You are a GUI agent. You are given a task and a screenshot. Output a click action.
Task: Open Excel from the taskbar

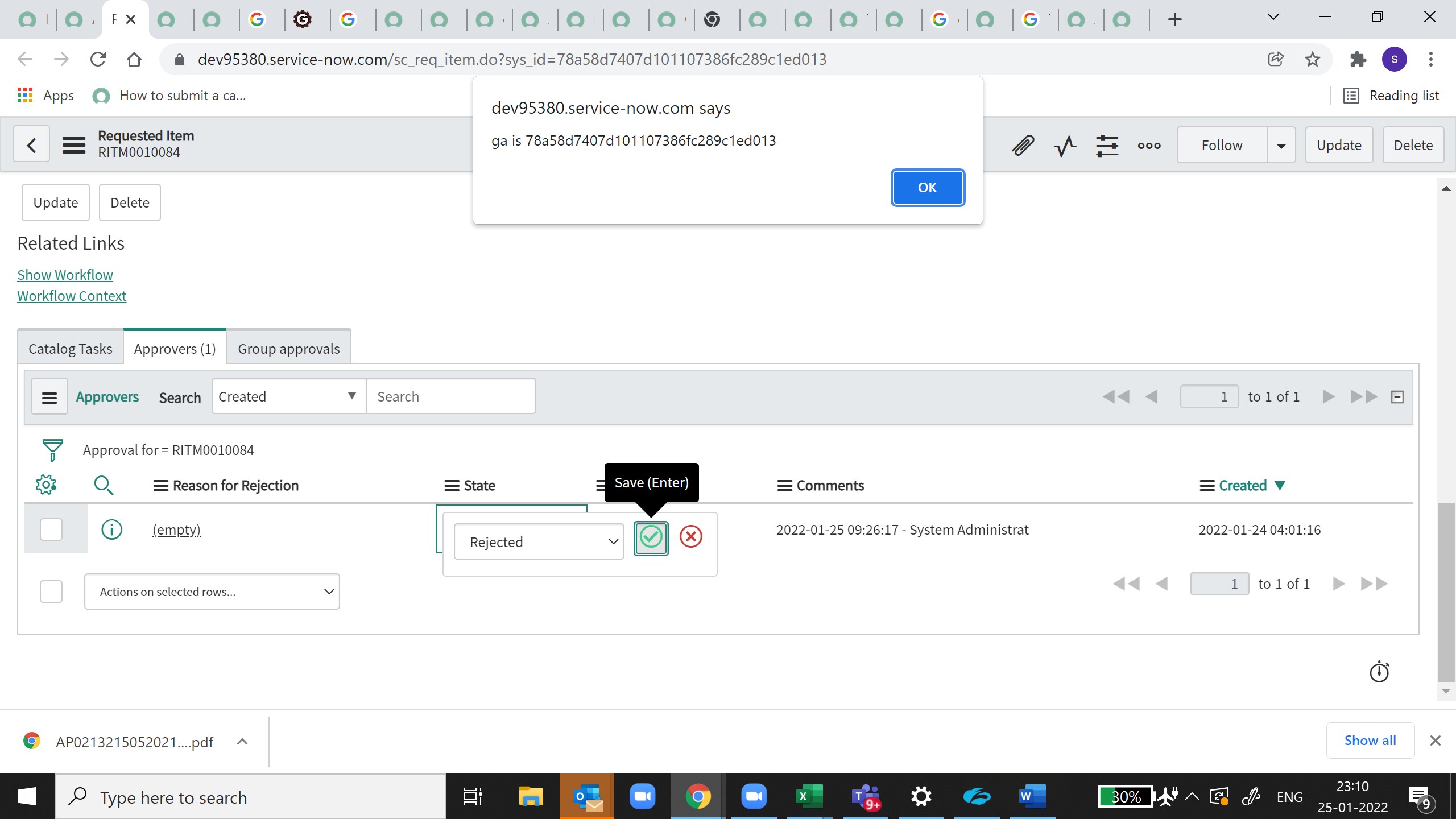tap(809, 796)
